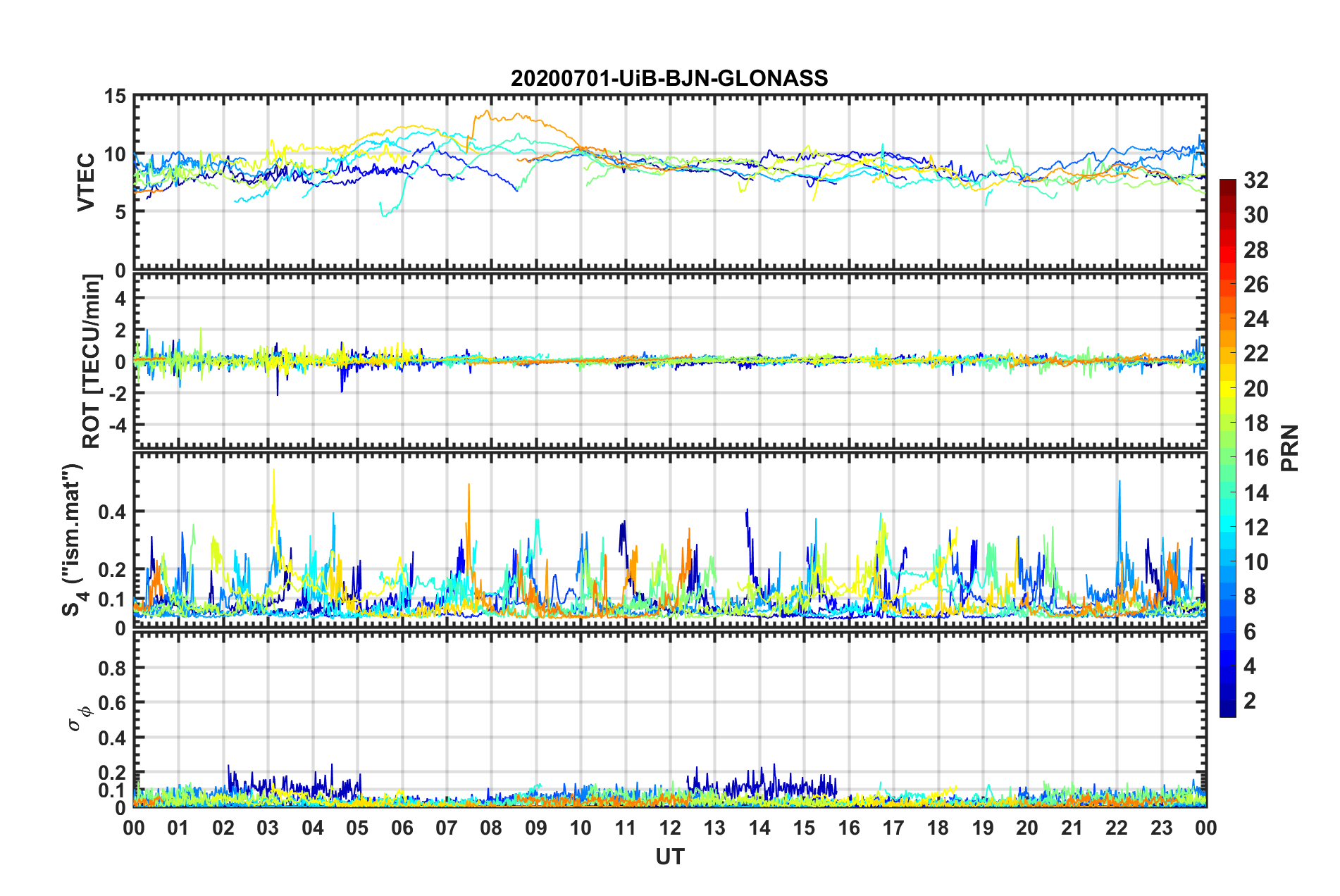The width and height of the screenshot is (1340, 896).
Task: Click x-axis hour tick label 21
Action: point(1072,828)
